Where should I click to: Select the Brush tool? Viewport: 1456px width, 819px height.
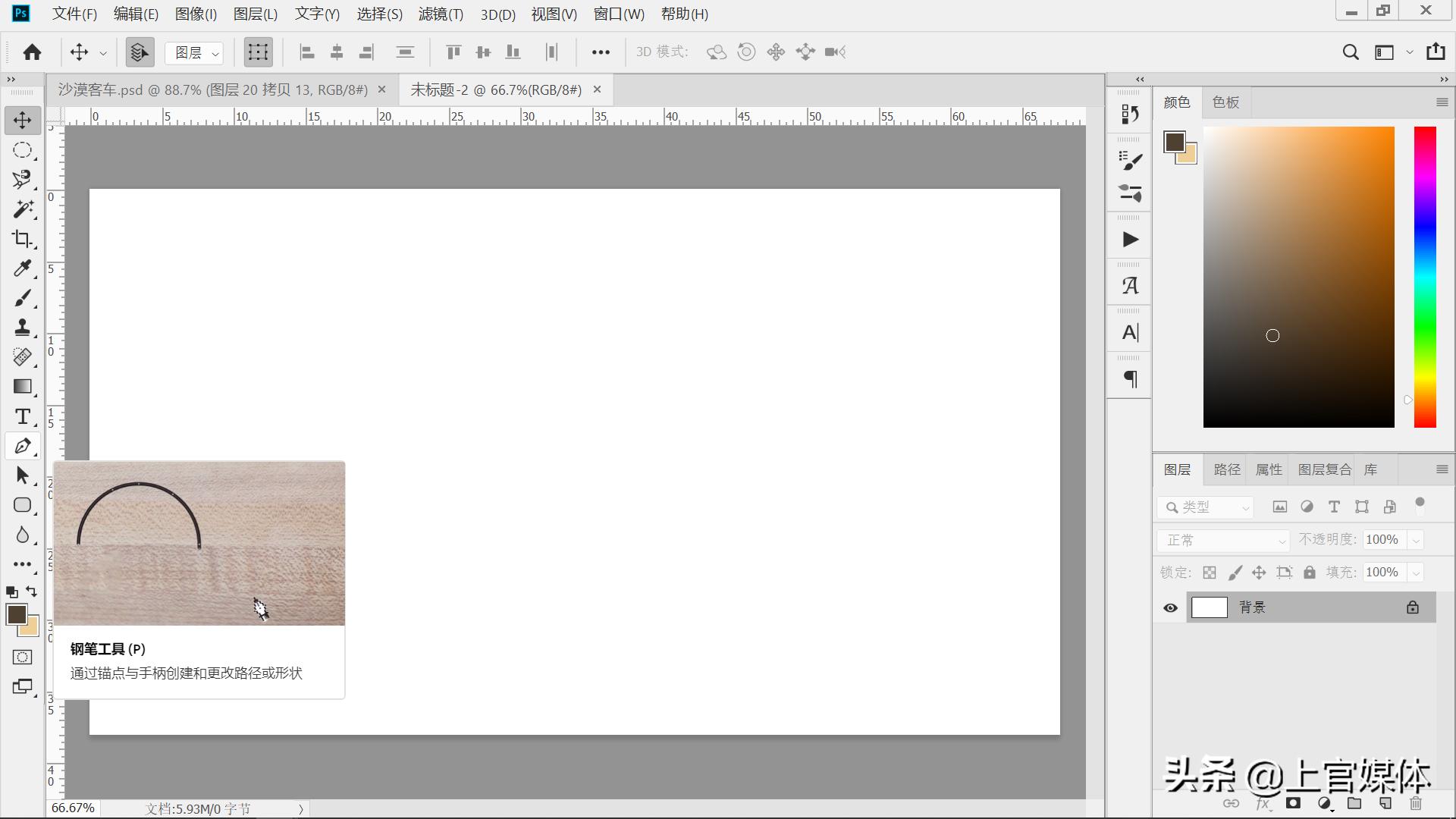click(22, 298)
